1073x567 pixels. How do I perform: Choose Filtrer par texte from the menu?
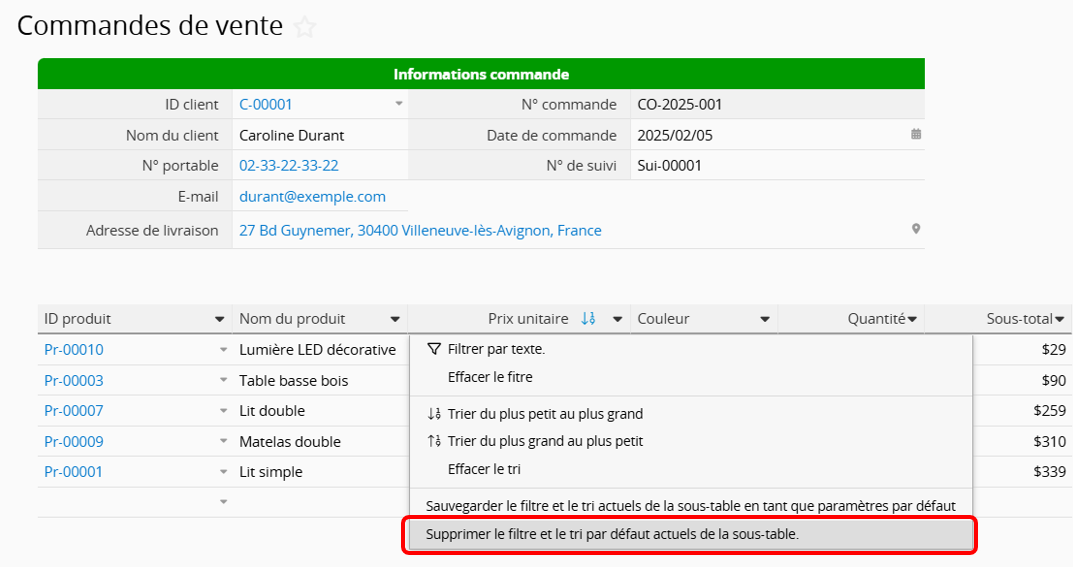tap(496, 349)
